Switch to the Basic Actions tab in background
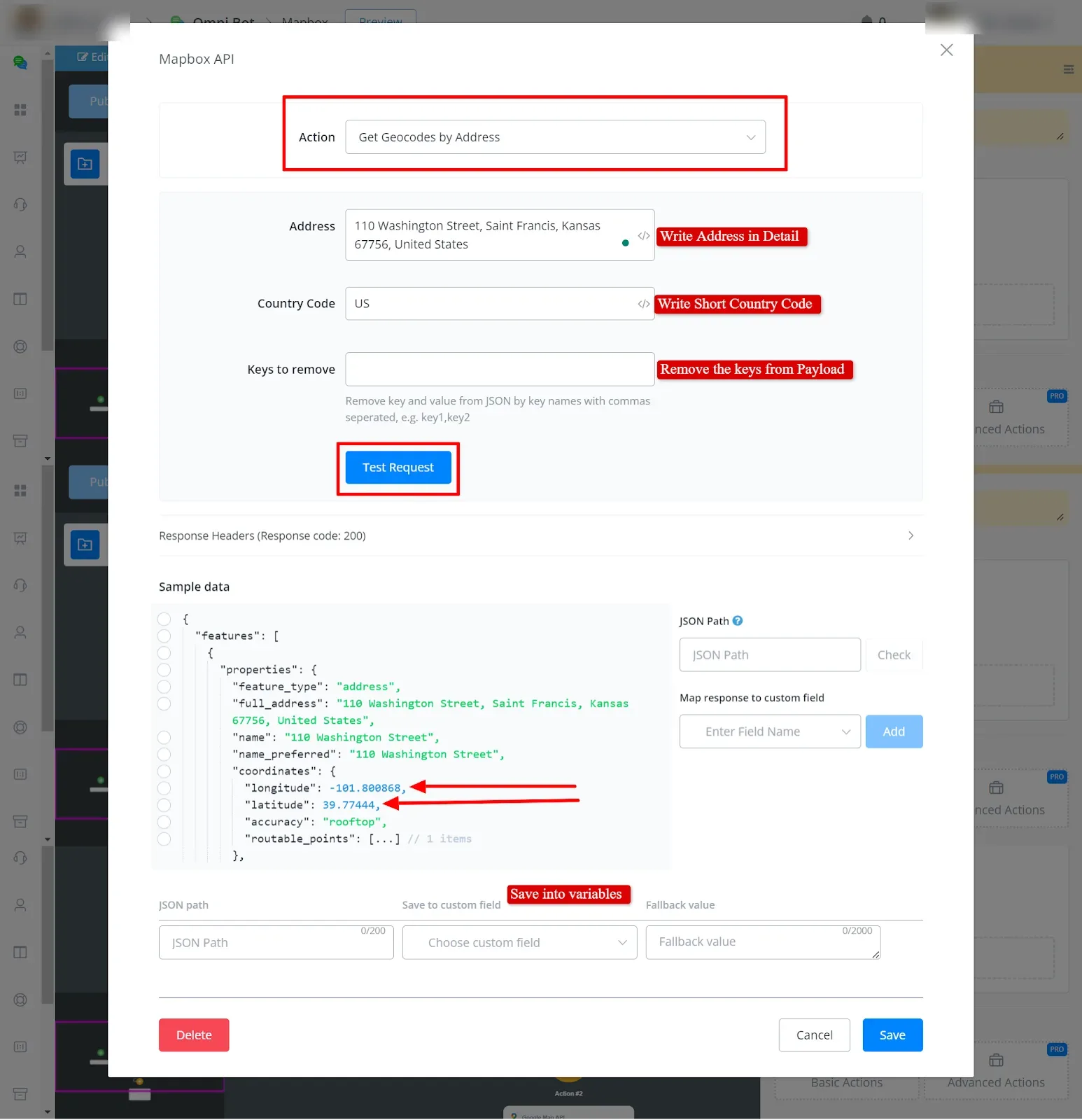1082x1120 pixels. click(x=846, y=1082)
